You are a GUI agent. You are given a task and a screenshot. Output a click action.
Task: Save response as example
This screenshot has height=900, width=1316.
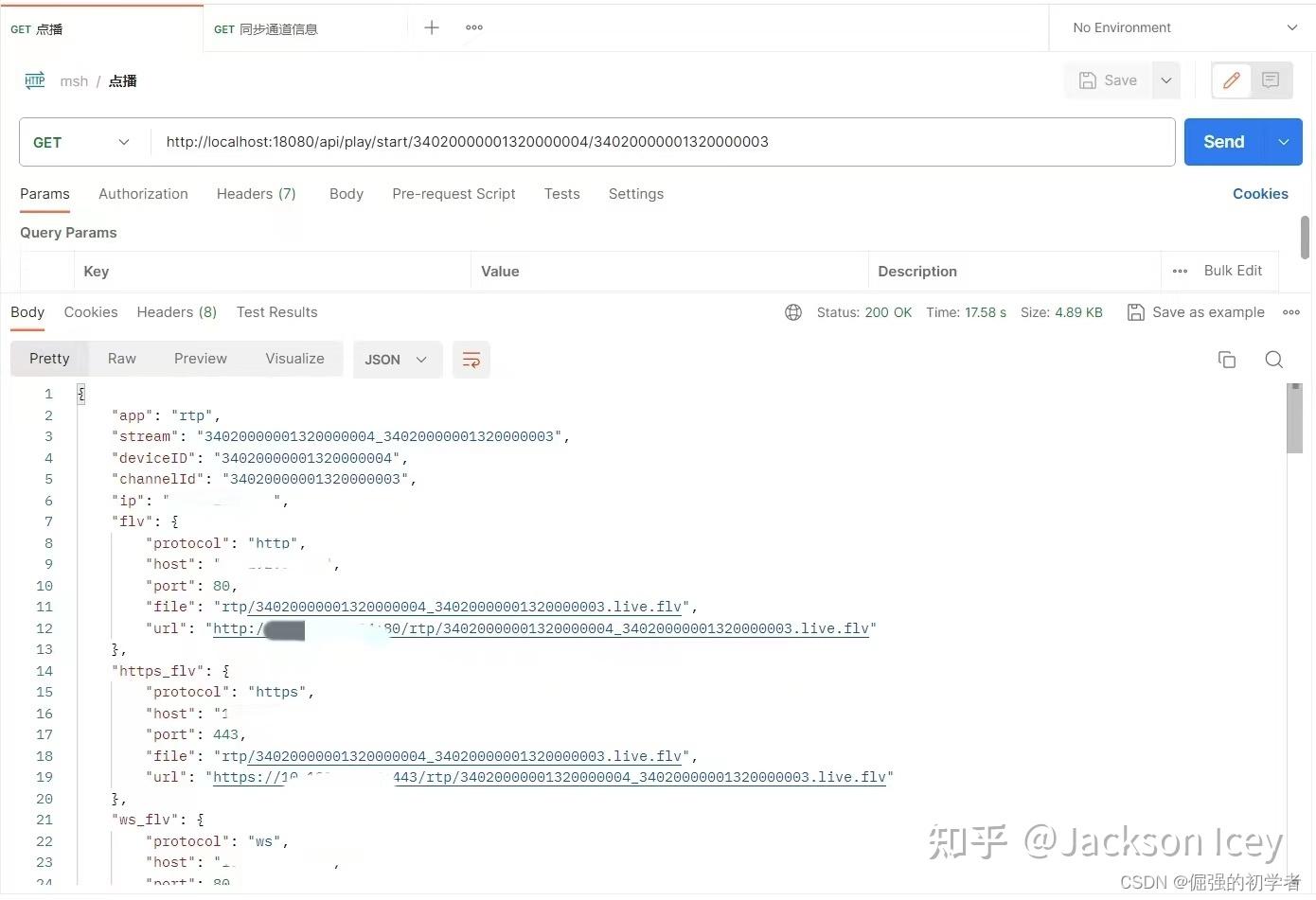[x=1196, y=311]
